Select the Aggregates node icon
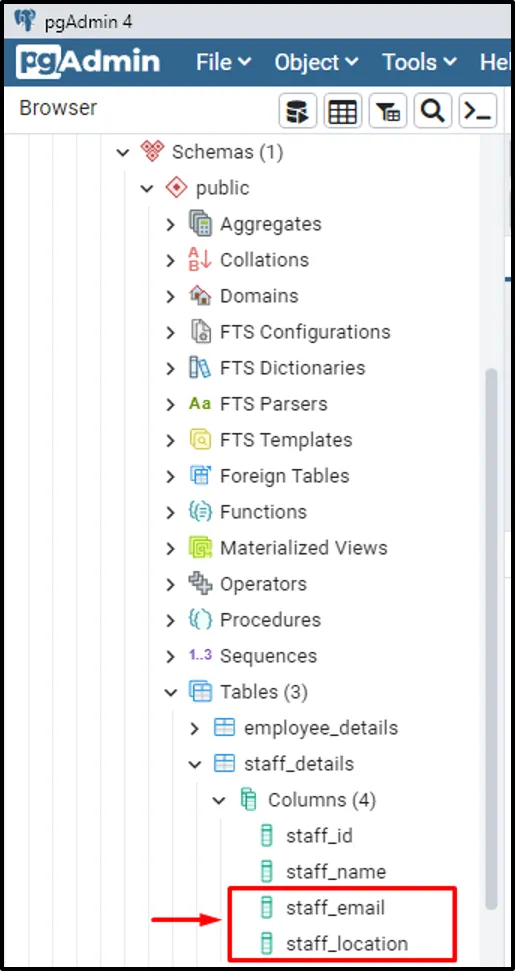The image size is (516, 972). coord(200,224)
